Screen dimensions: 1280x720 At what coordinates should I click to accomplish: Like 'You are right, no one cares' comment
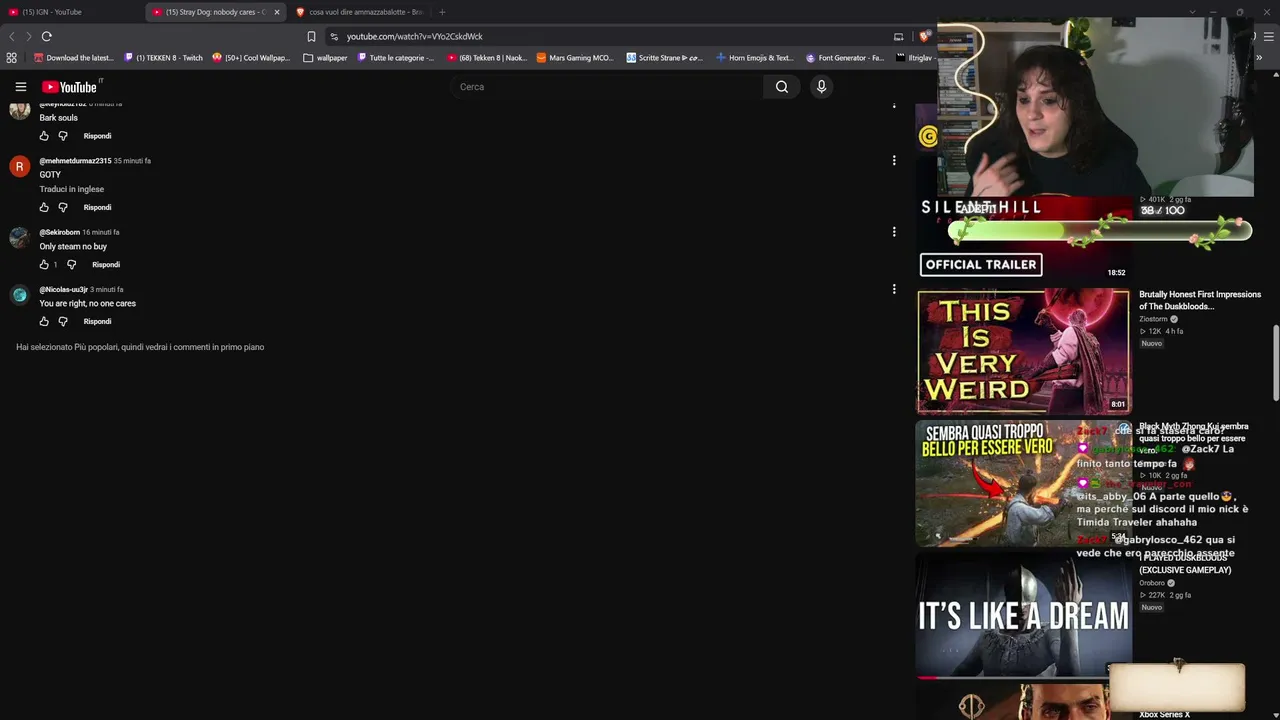44,322
